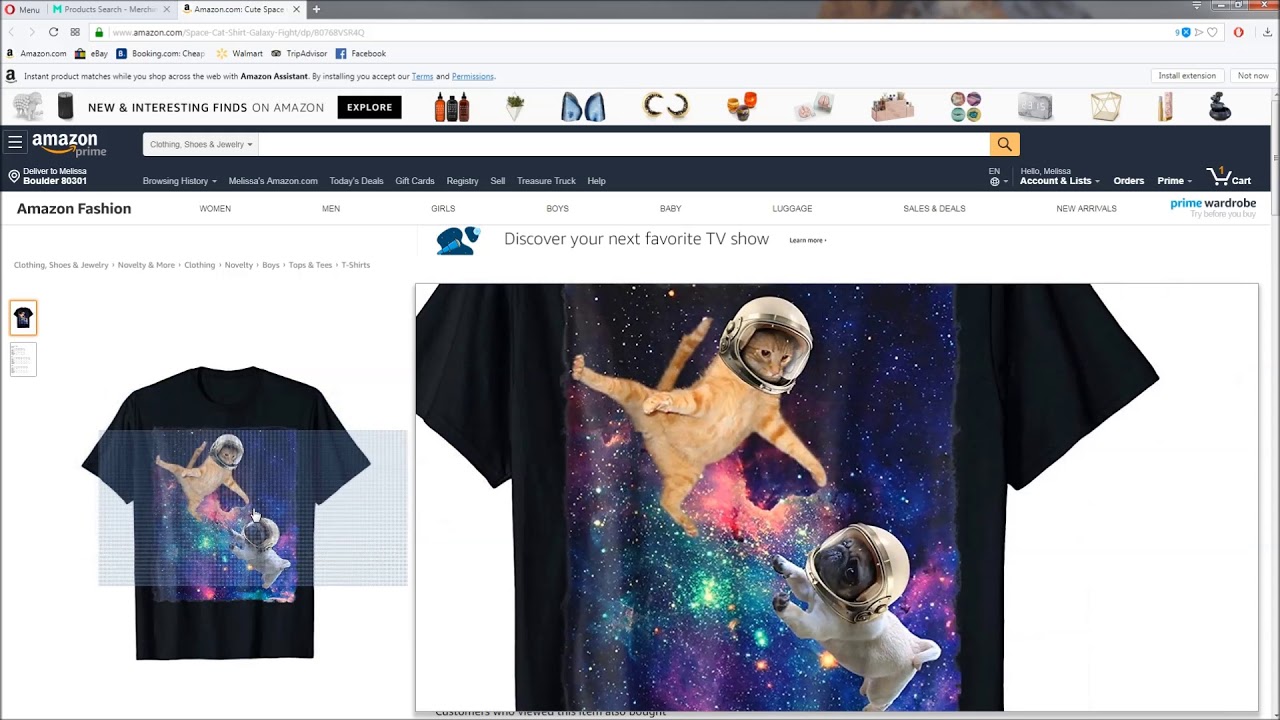
Task: Expand the Browsing History dropdown
Action: click(179, 181)
